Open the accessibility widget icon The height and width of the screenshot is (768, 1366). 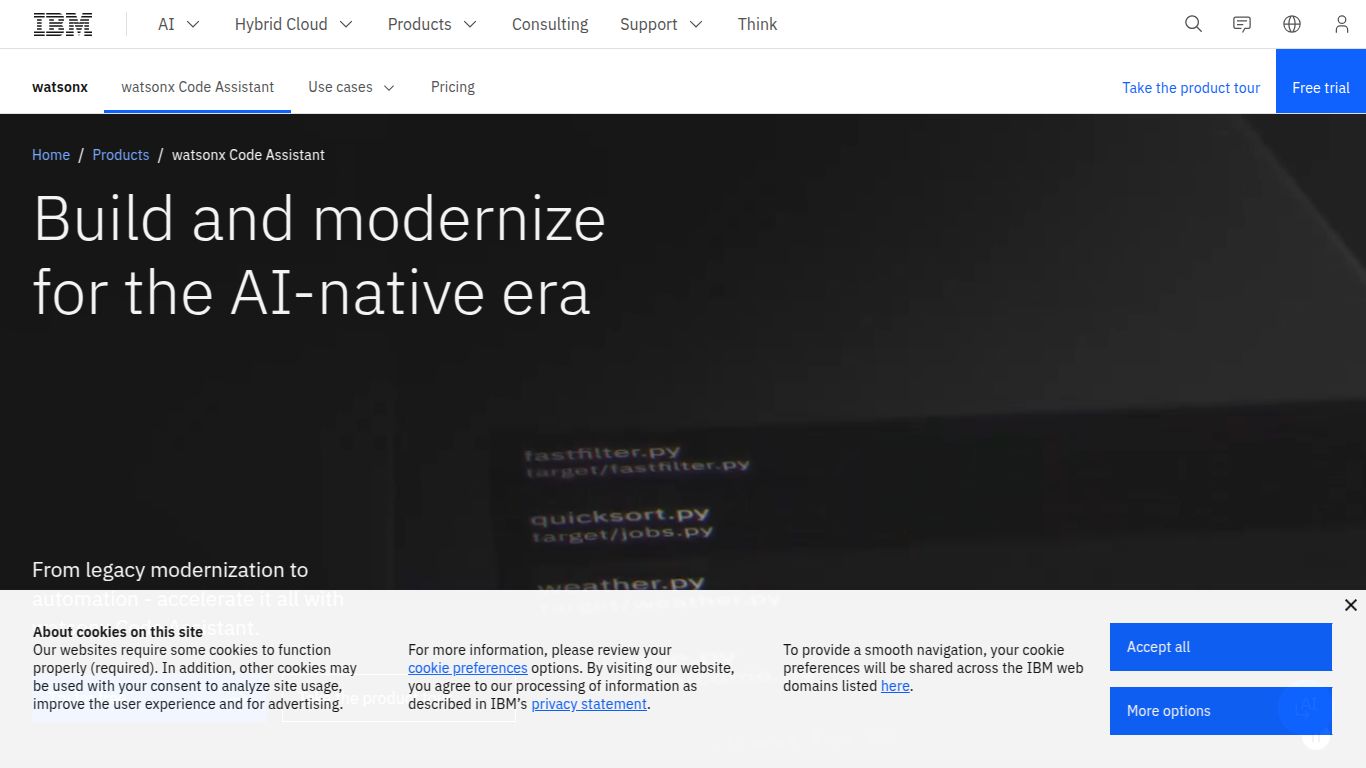[x=1314, y=733]
